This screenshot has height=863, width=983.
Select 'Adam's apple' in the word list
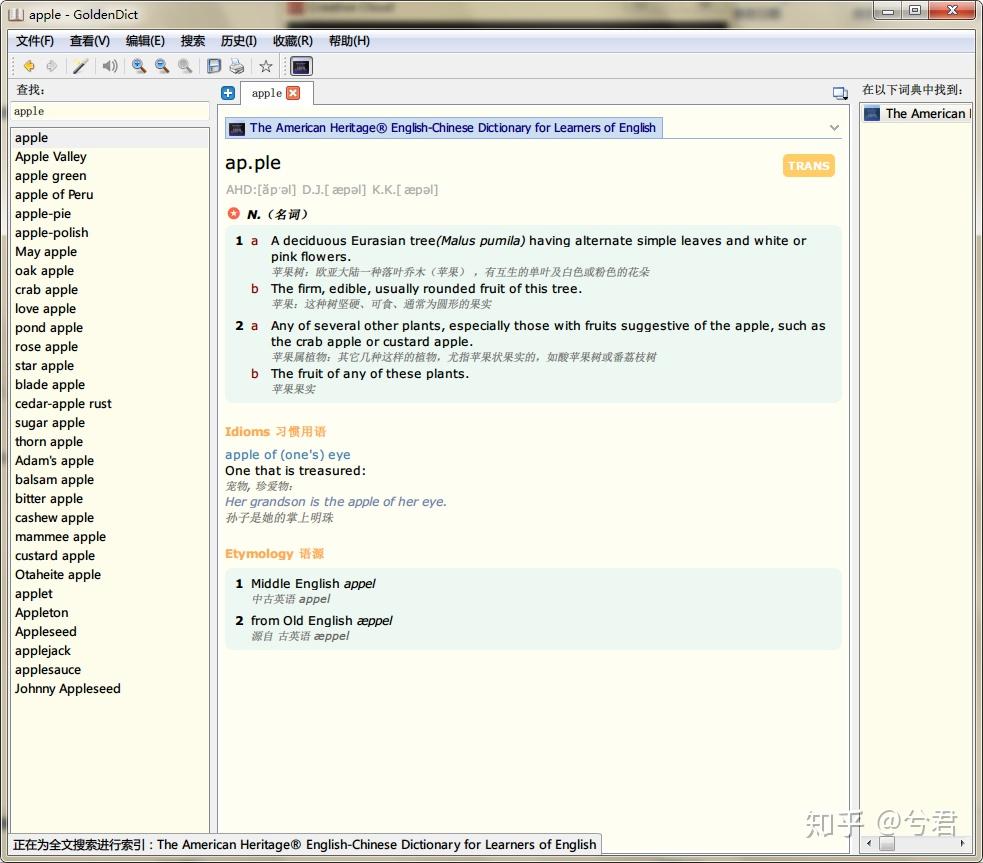pyautogui.click(x=110, y=461)
